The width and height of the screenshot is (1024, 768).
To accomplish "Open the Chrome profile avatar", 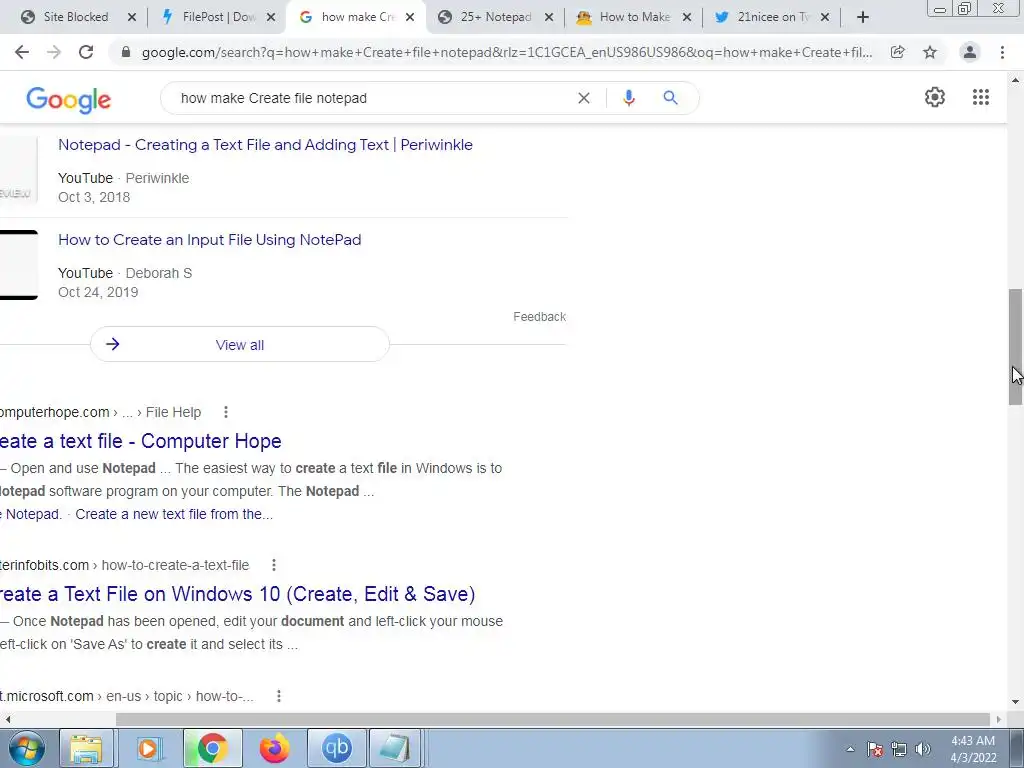I will tap(970, 52).
